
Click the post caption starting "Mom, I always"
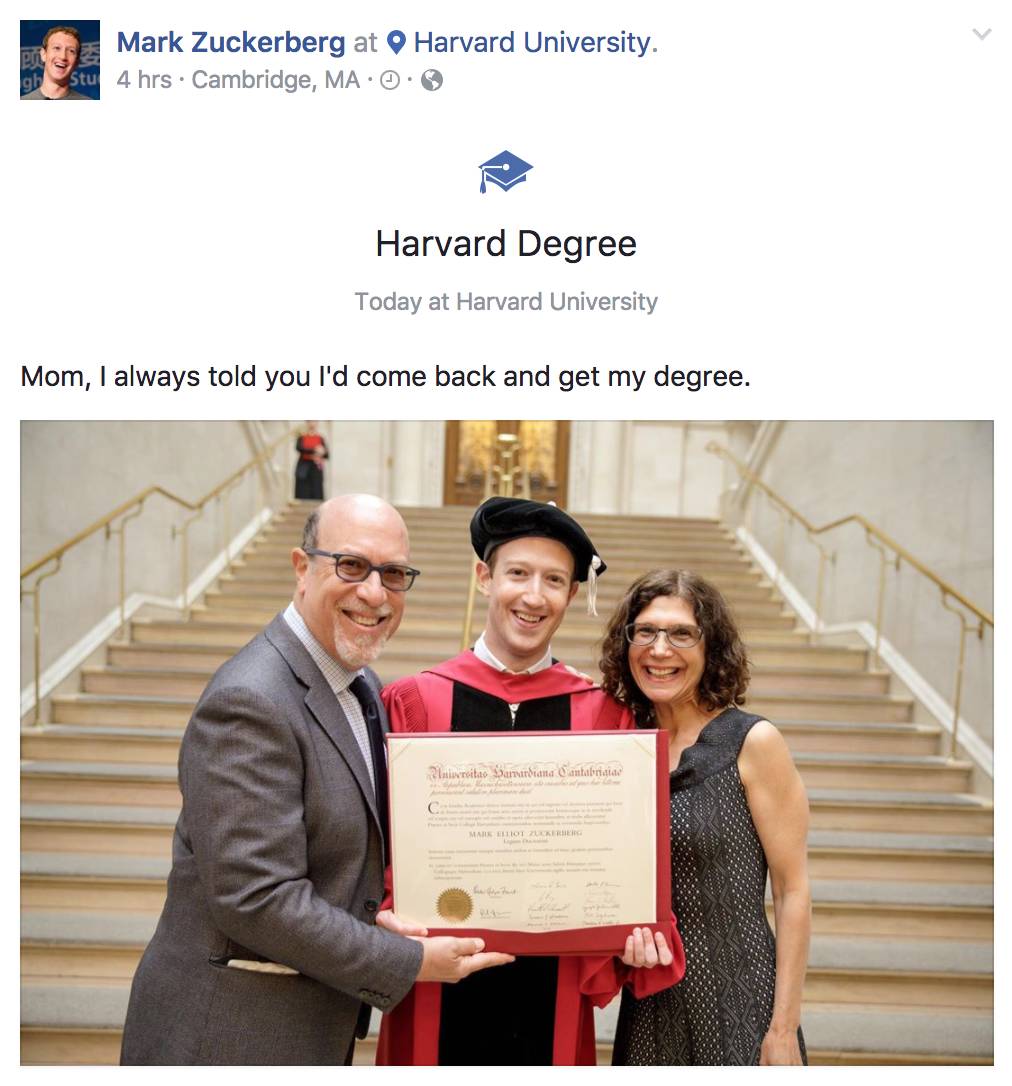click(385, 377)
